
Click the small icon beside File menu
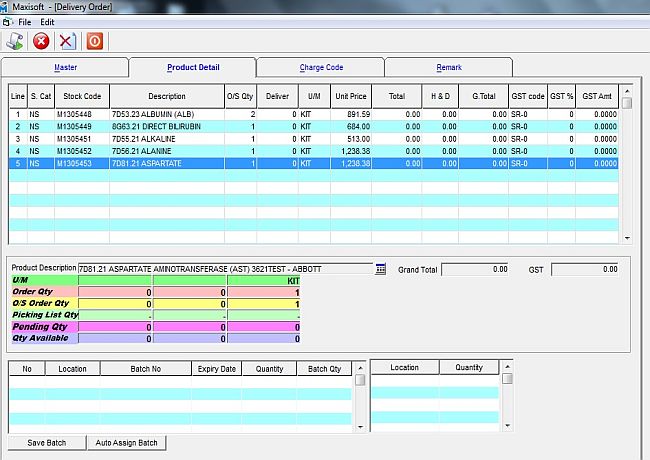point(7,21)
